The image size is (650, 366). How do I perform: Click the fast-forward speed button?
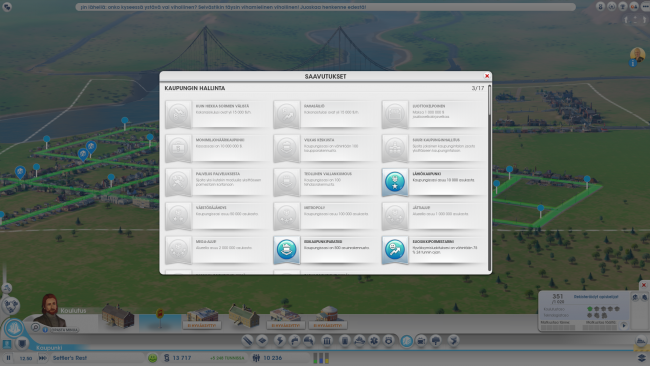point(43,358)
